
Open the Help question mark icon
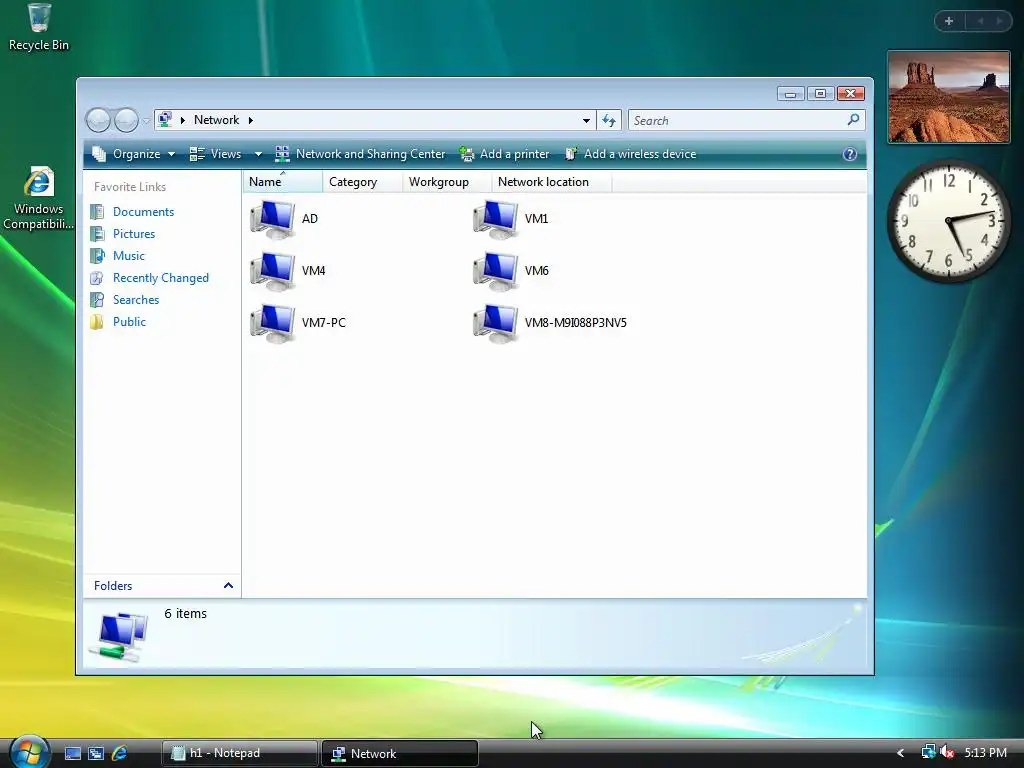pyautogui.click(x=850, y=154)
